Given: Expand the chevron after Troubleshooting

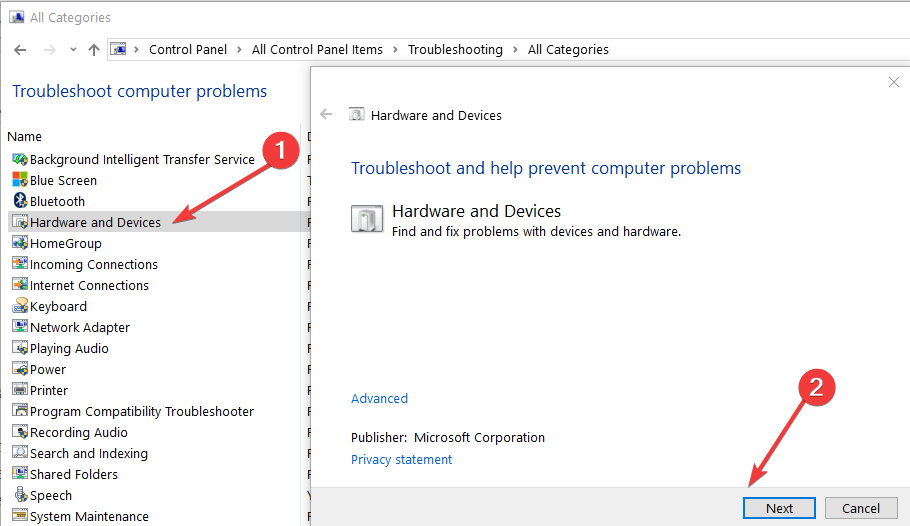Looking at the screenshot, I should 515,50.
